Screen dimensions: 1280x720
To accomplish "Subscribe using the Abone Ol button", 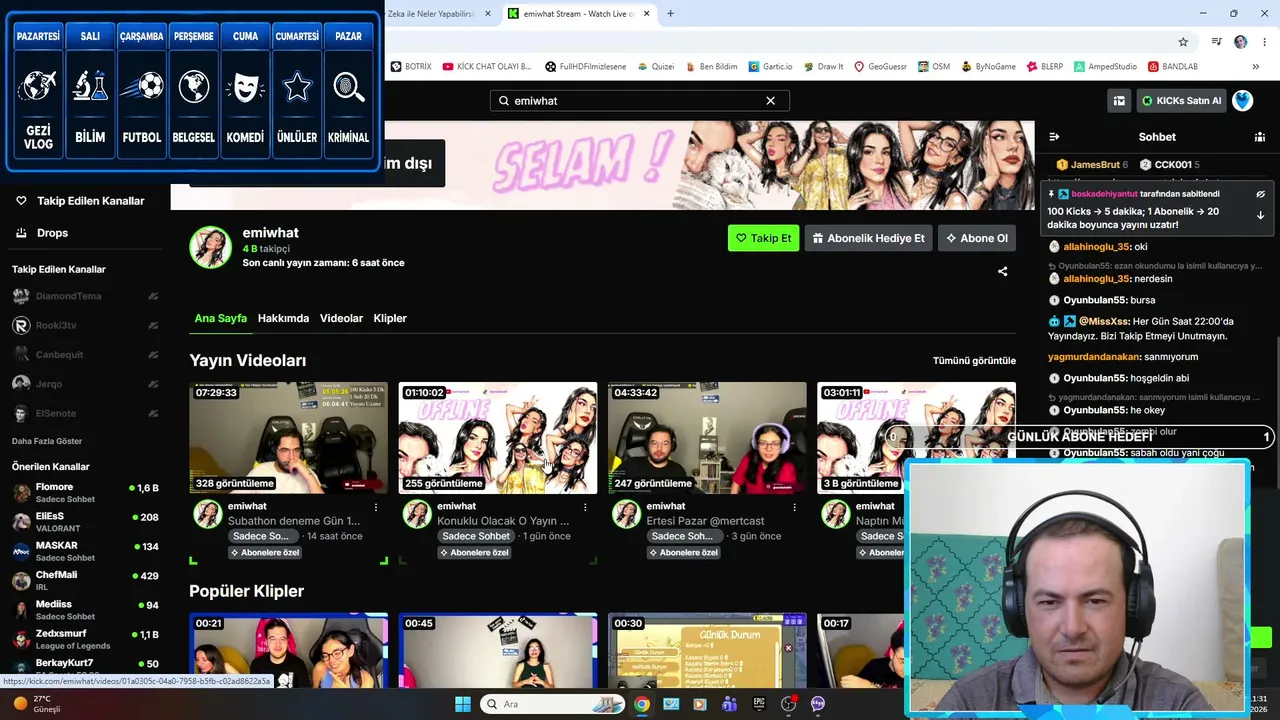I will 976,238.
